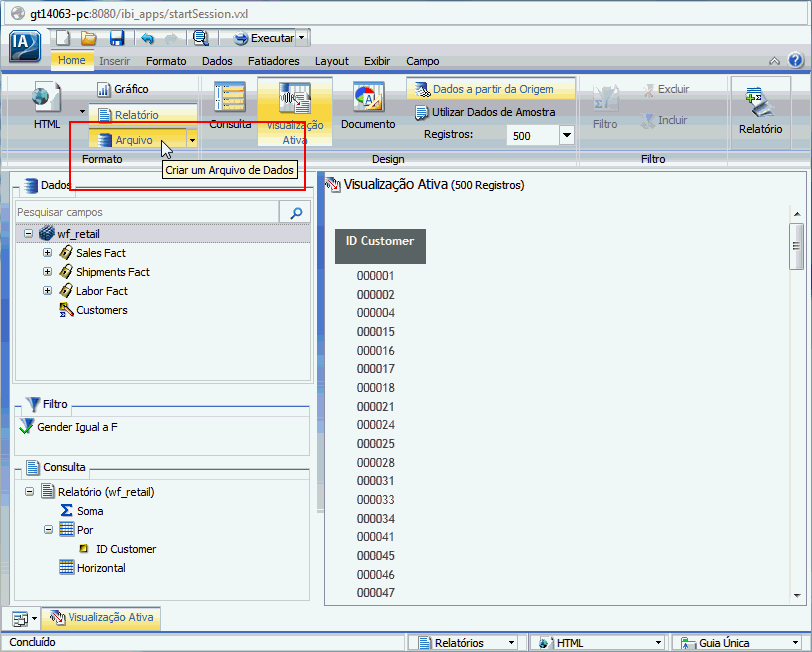
Task: Select ID Customer in the Consulta pane
Action: (x=126, y=549)
